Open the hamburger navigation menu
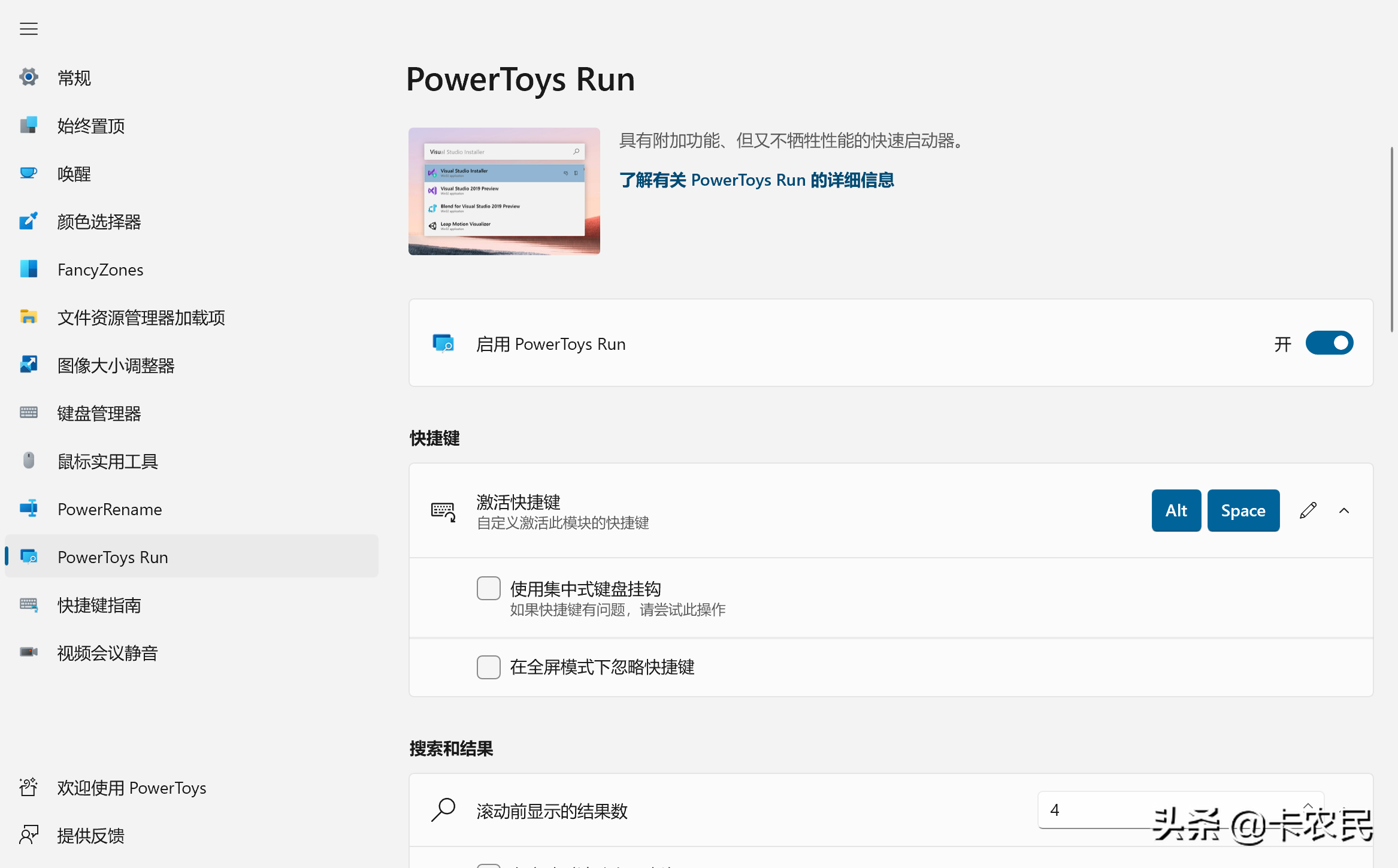1398x868 pixels. click(x=28, y=29)
